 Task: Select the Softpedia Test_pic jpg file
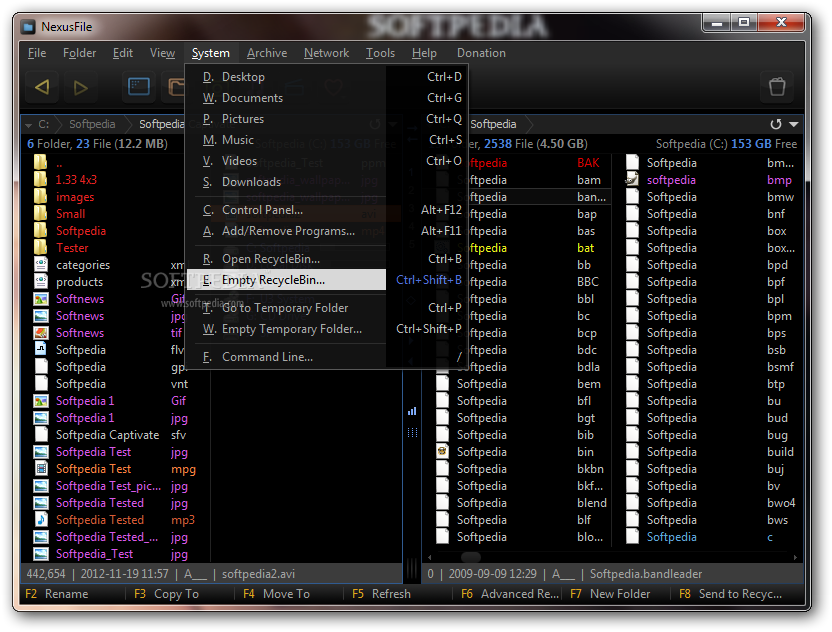110,486
